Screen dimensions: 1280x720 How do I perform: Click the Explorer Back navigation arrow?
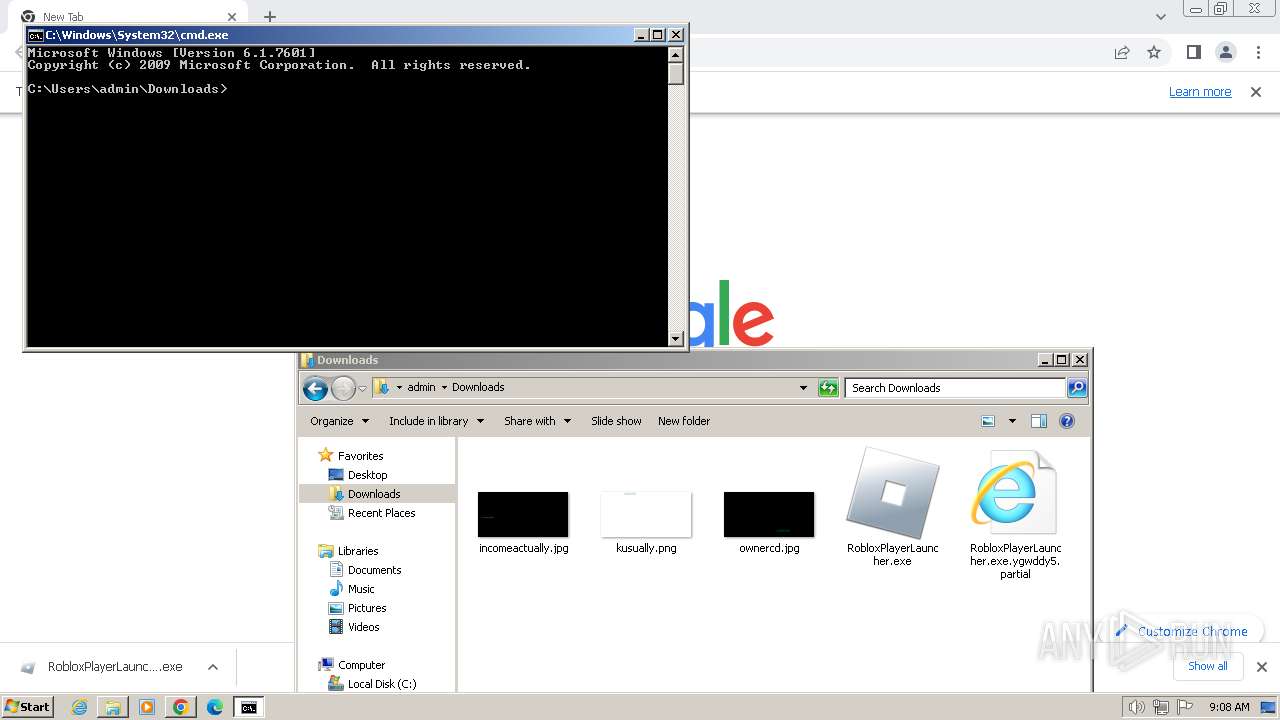pos(315,388)
